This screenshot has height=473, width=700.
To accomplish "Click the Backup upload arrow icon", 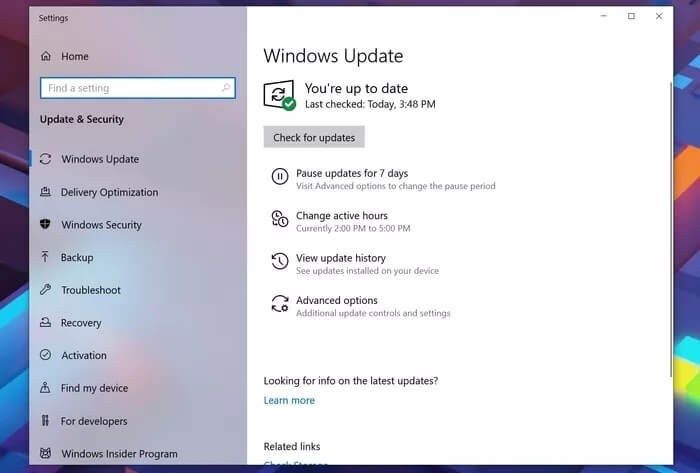I will (45, 257).
